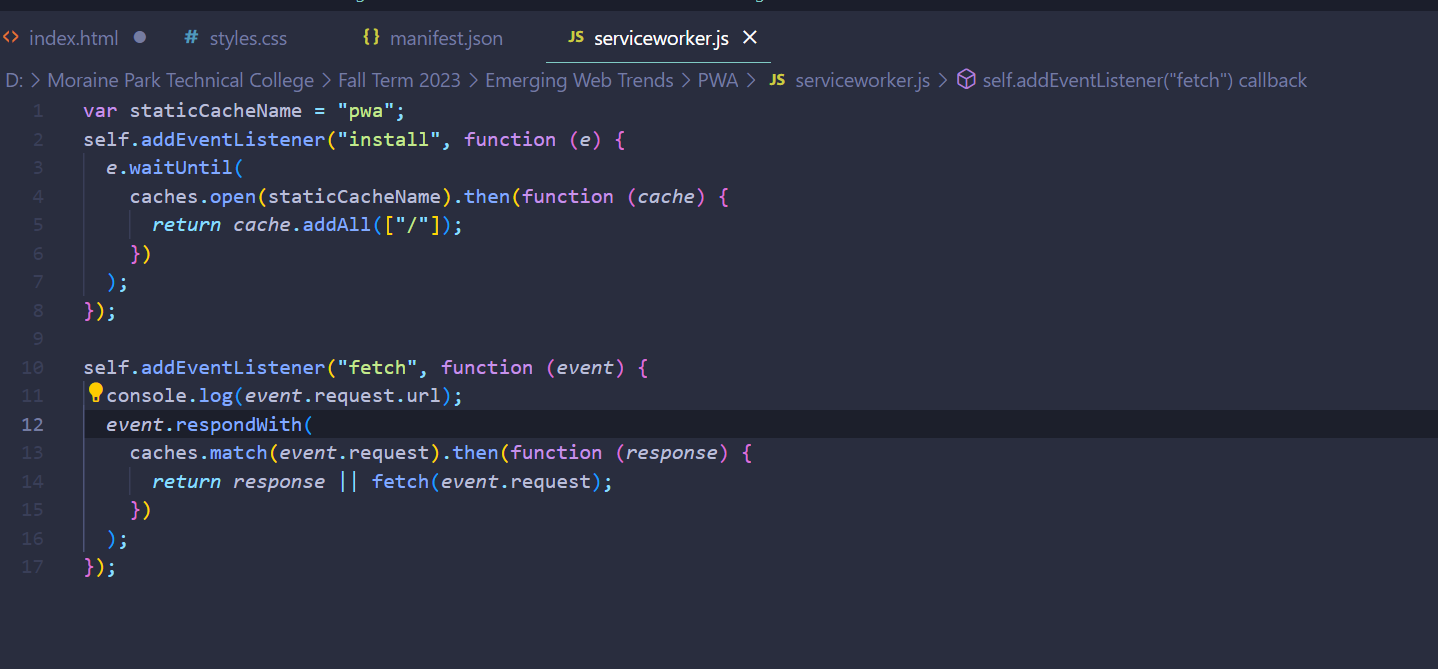Click line number 1 in gutter

tap(37, 111)
